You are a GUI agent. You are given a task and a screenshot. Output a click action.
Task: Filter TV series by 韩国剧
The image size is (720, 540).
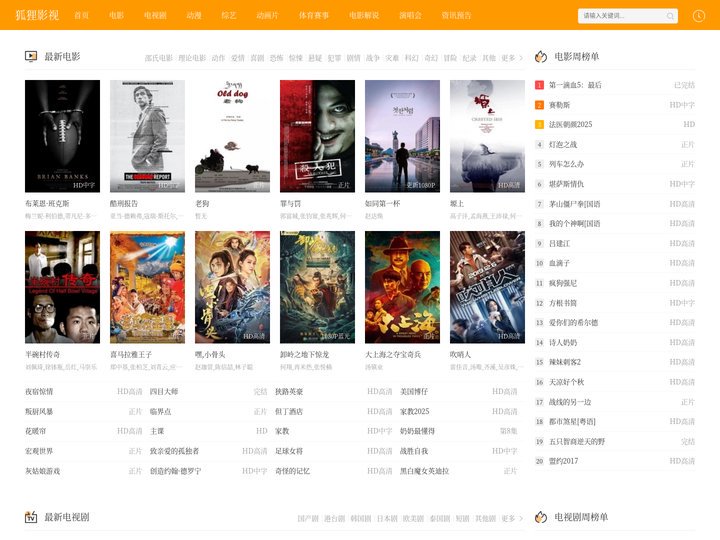[360, 518]
